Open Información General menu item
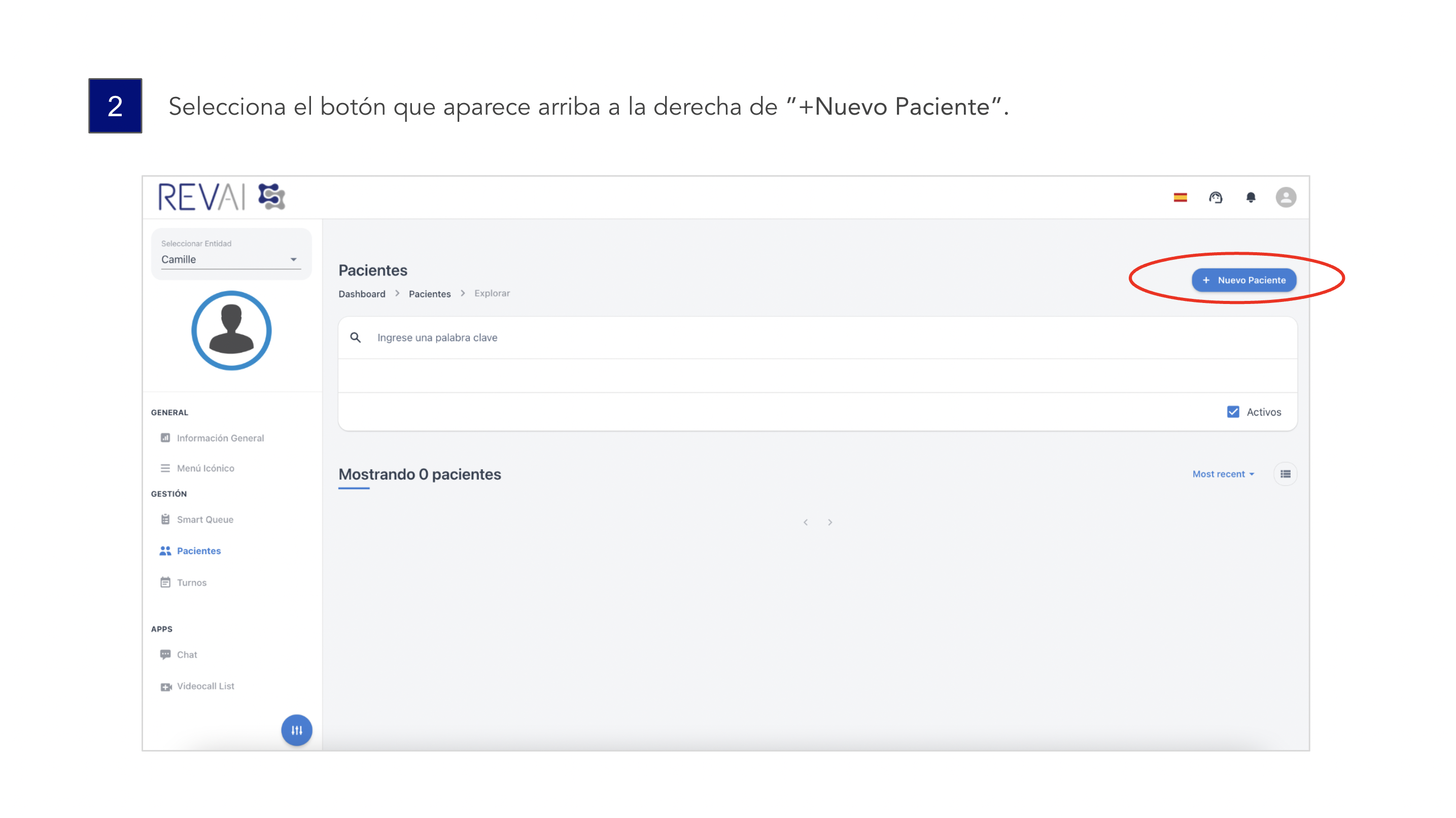 (220, 438)
